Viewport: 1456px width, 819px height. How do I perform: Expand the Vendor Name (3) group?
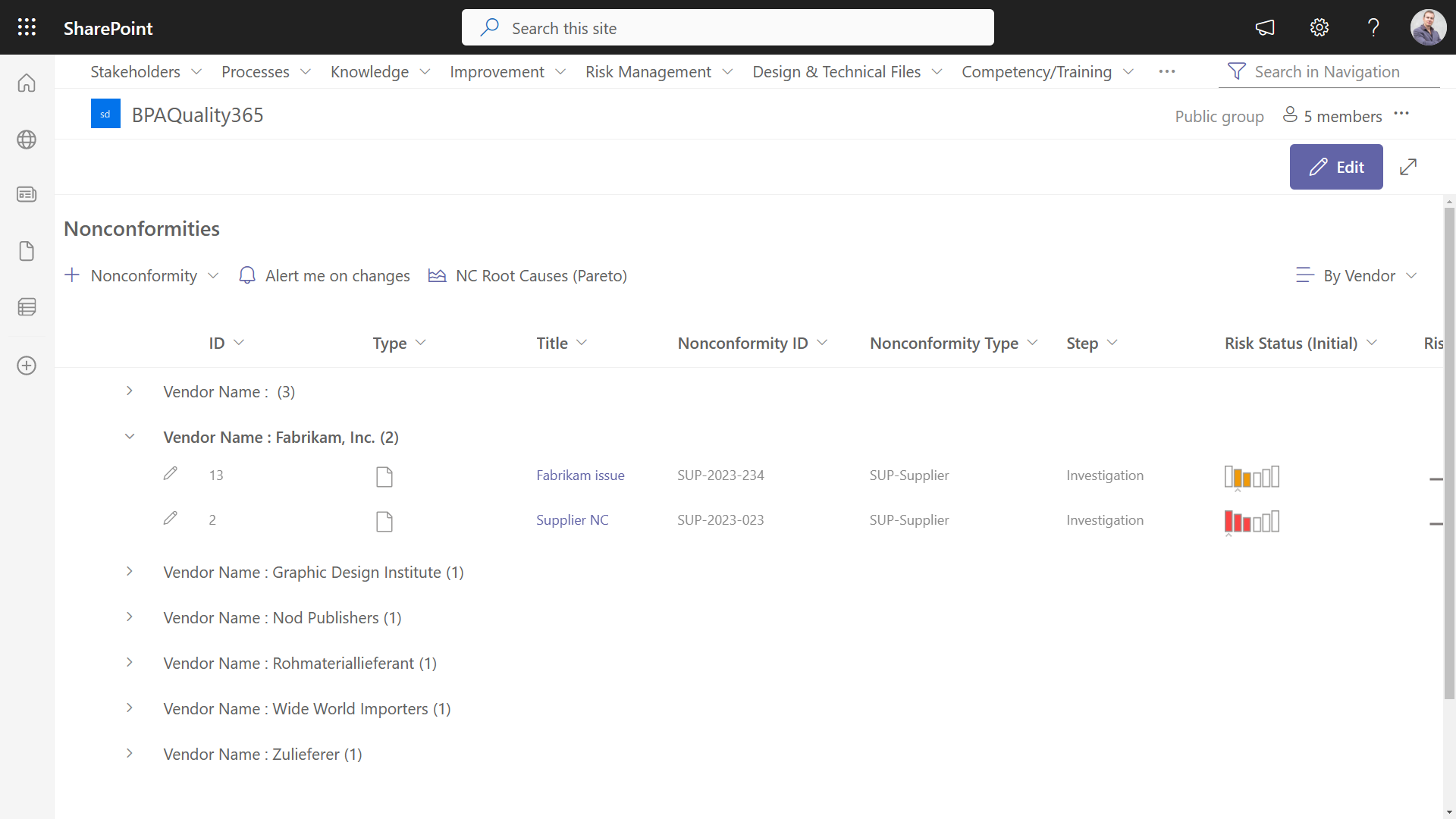tap(129, 391)
